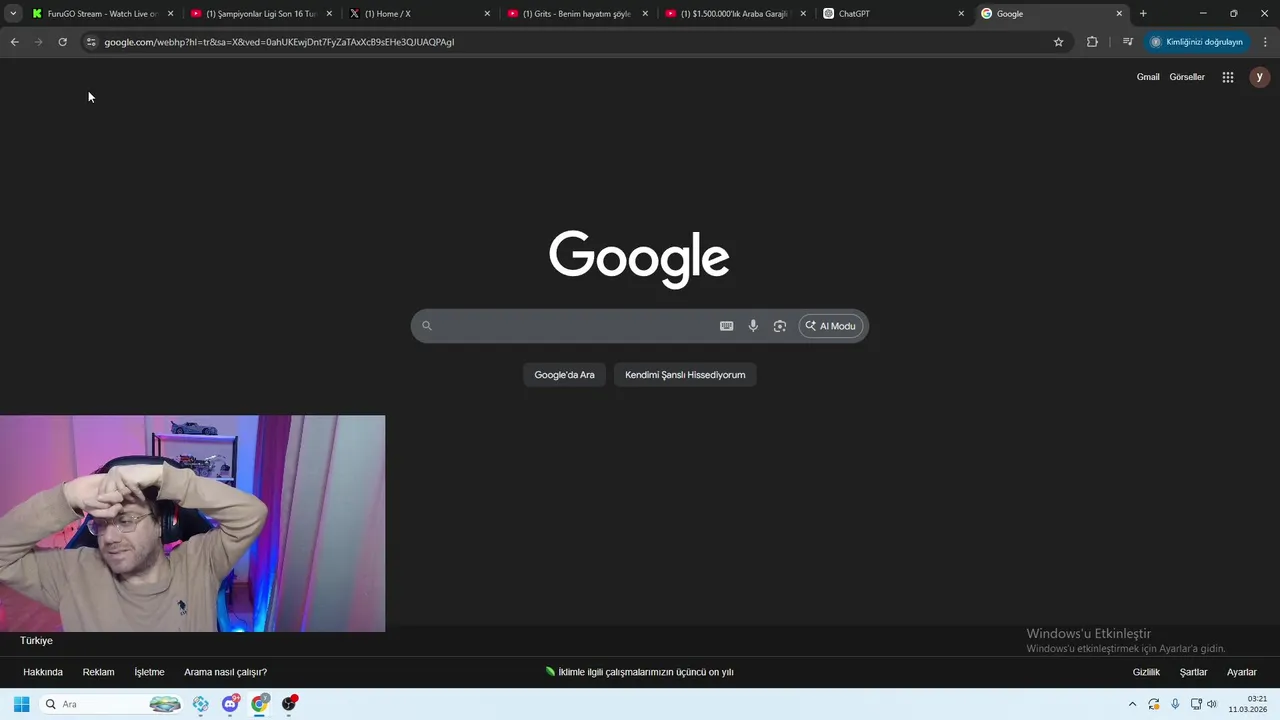The width and height of the screenshot is (1280, 720).
Task: Open the Hakkında footer link
Action: 43,672
